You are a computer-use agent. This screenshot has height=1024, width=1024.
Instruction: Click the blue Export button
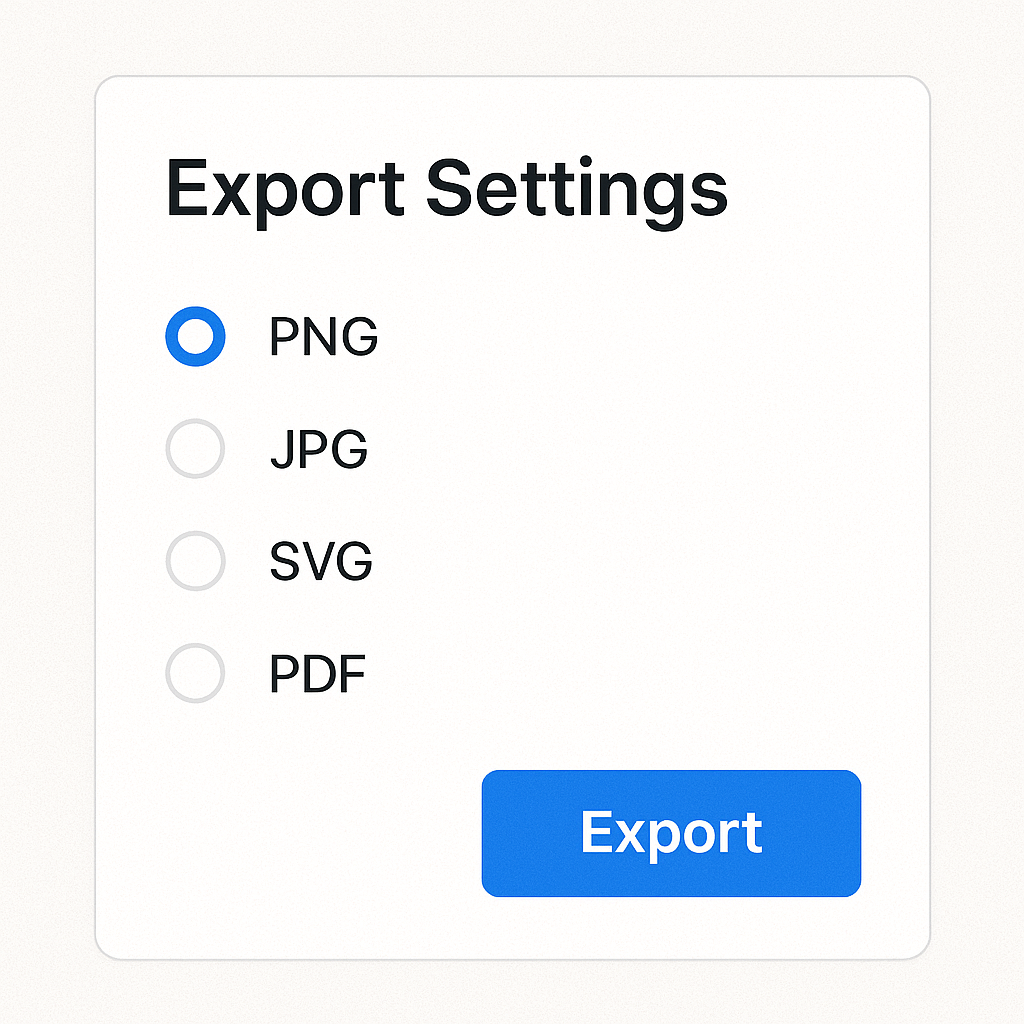[671, 833]
